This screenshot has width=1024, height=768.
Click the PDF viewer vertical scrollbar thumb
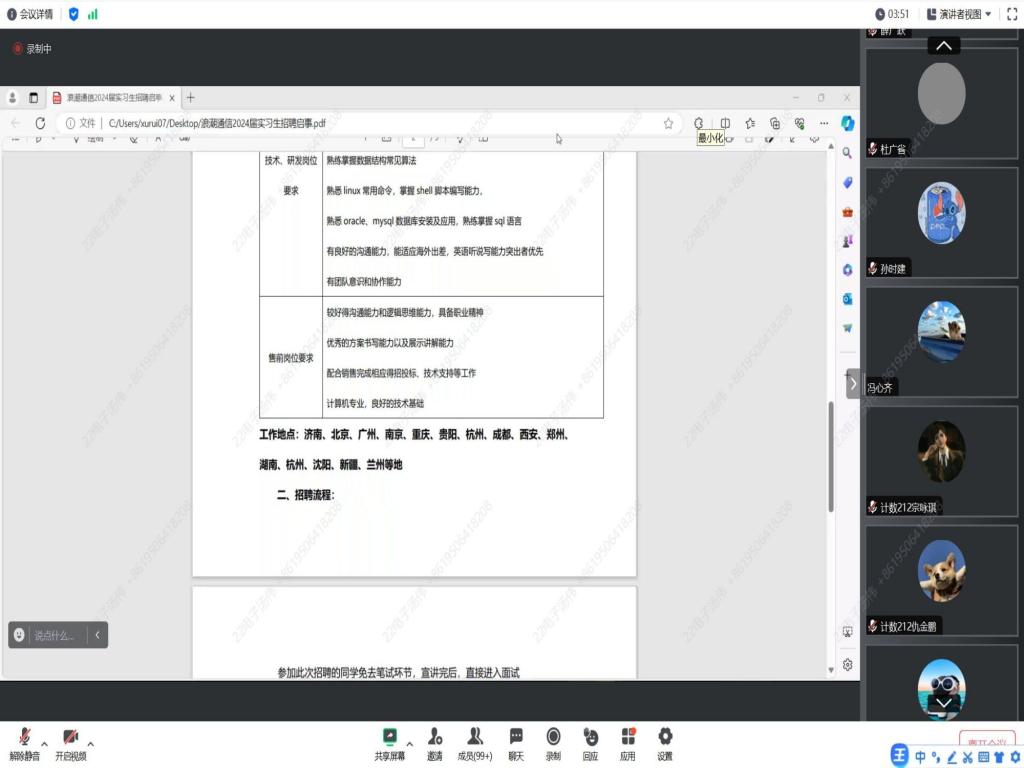coord(831,456)
